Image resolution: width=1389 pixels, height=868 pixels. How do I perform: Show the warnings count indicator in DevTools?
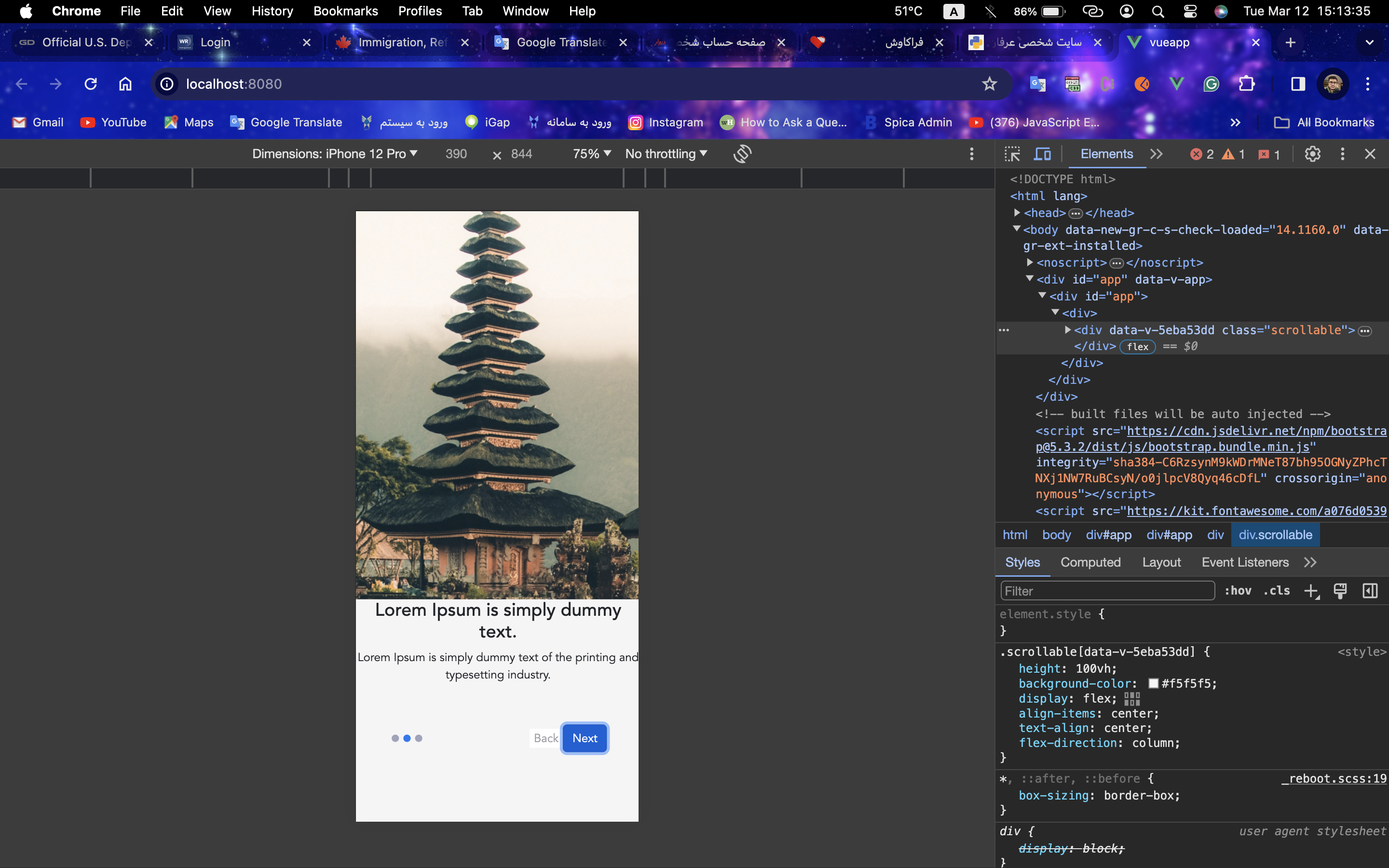click(1233, 154)
